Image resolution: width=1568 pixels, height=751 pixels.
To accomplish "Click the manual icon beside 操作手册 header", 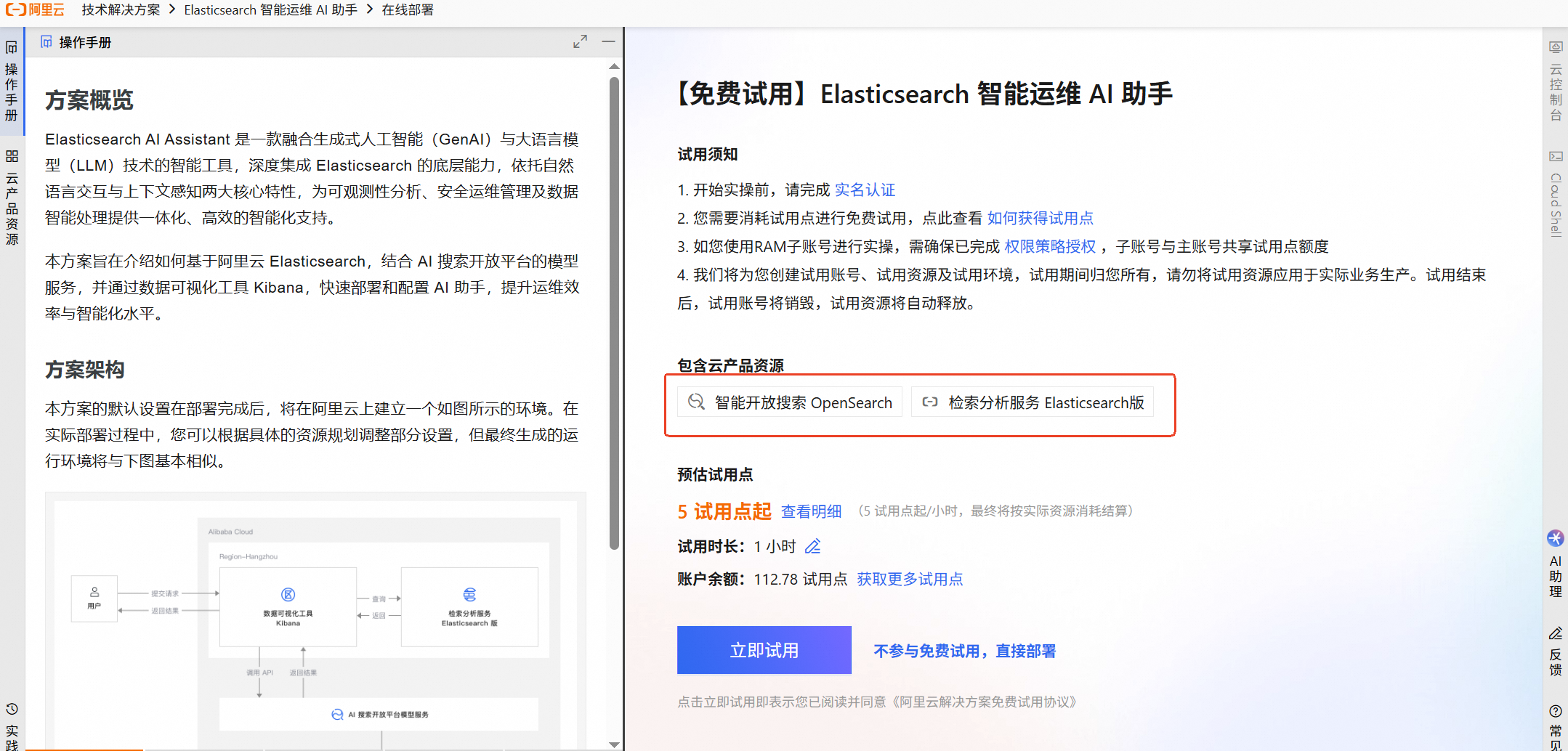I will [x=47, y=42].
